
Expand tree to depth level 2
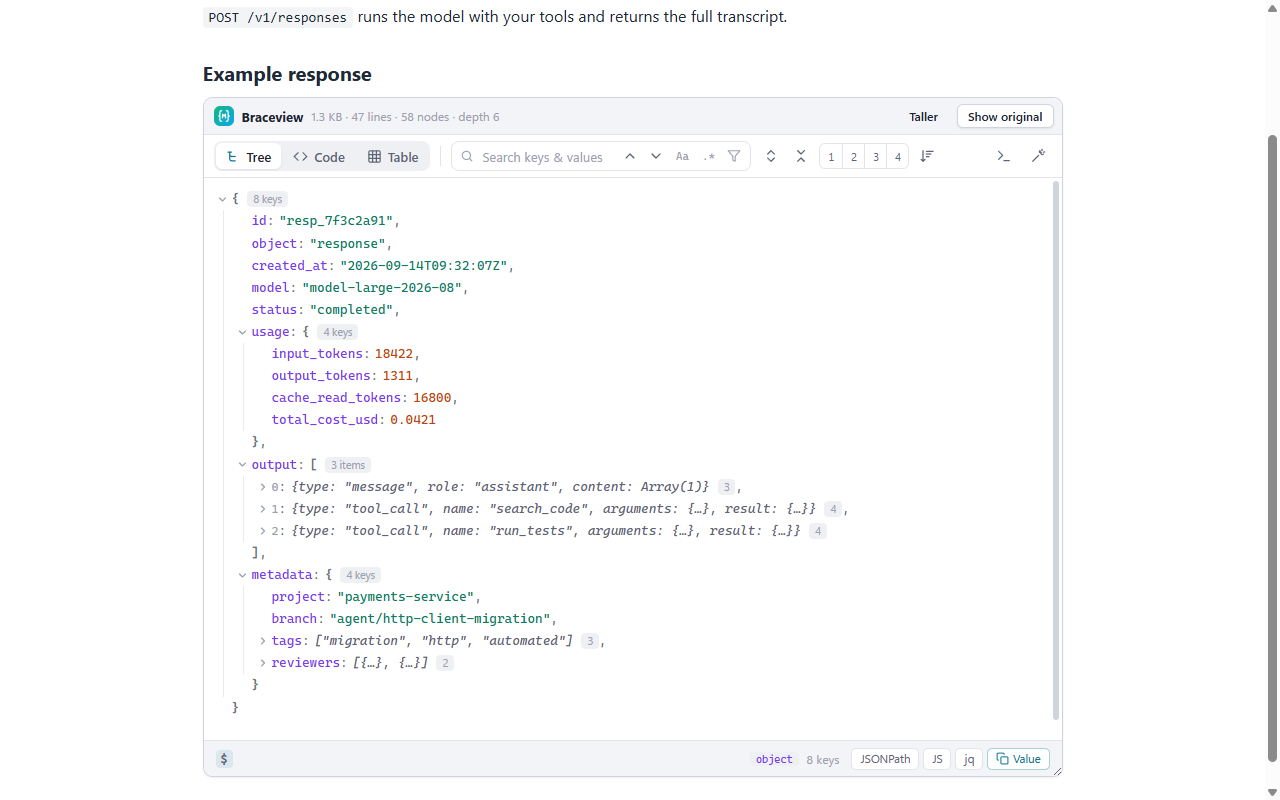(853, 157)
